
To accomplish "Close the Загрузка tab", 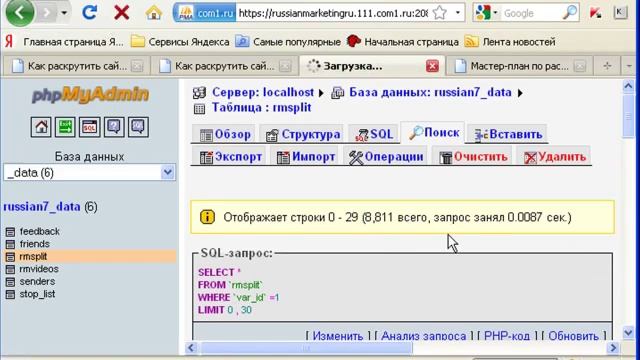I will point(432,66).
